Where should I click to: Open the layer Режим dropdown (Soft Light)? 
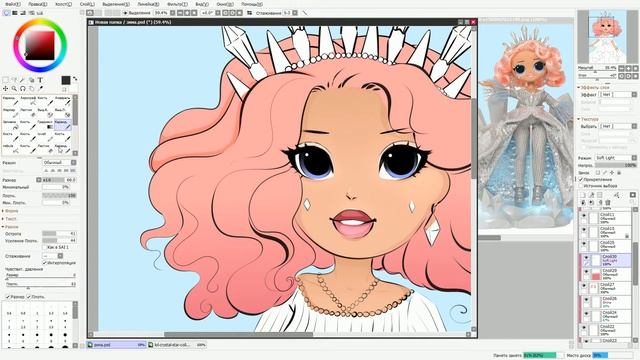click(616, 158)
